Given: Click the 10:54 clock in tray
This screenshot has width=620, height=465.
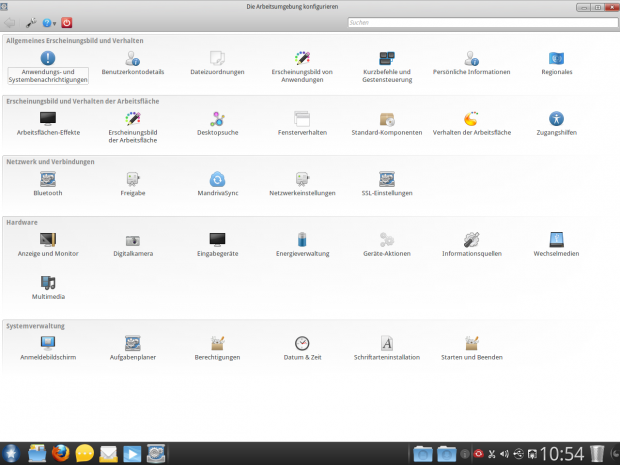Looking at the screenshot, I should pos(562,454).
